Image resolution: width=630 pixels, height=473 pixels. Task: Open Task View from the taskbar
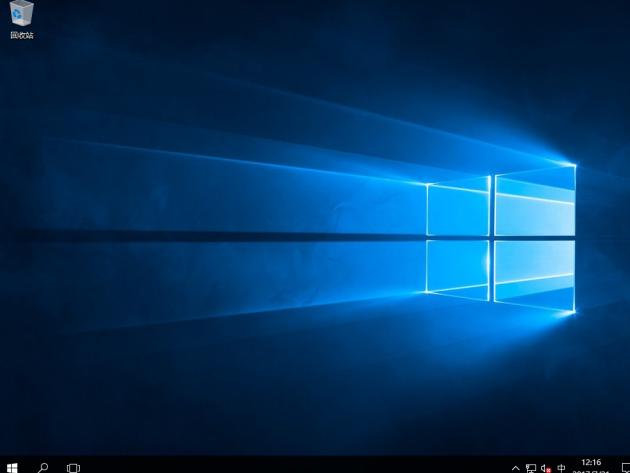point(73,466)
